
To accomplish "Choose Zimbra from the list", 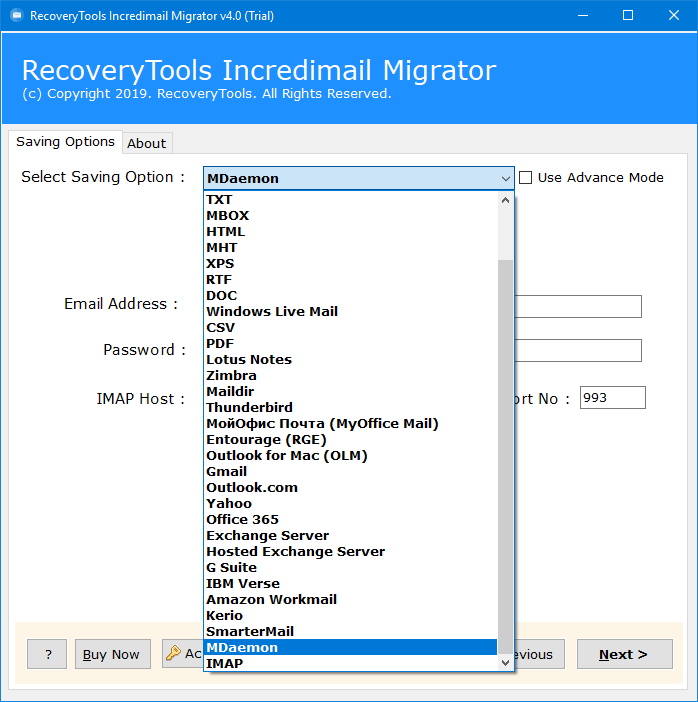I will point(351,376).
